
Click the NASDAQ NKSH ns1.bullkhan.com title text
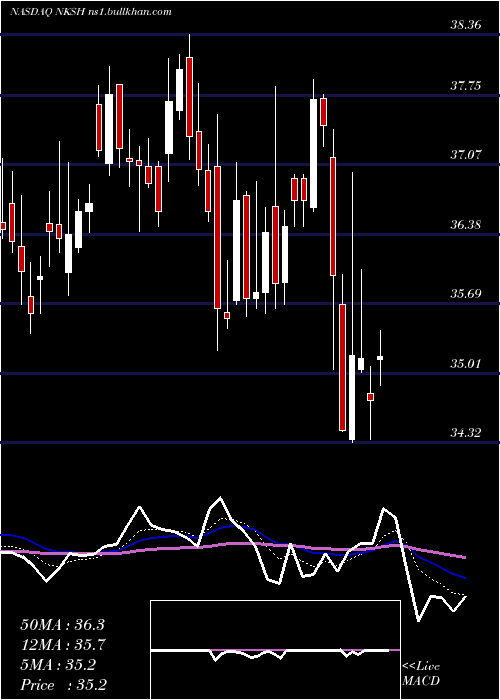point(90,12)
